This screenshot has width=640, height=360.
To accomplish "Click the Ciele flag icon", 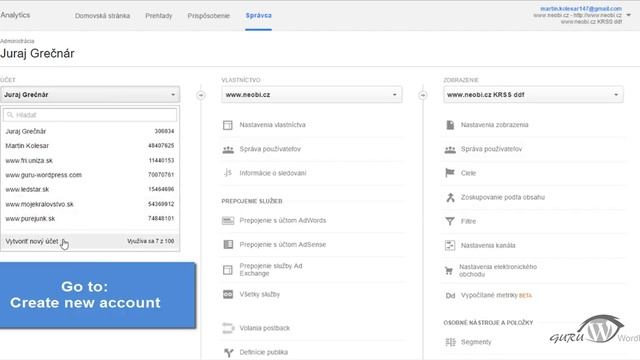I will (450, 173).
